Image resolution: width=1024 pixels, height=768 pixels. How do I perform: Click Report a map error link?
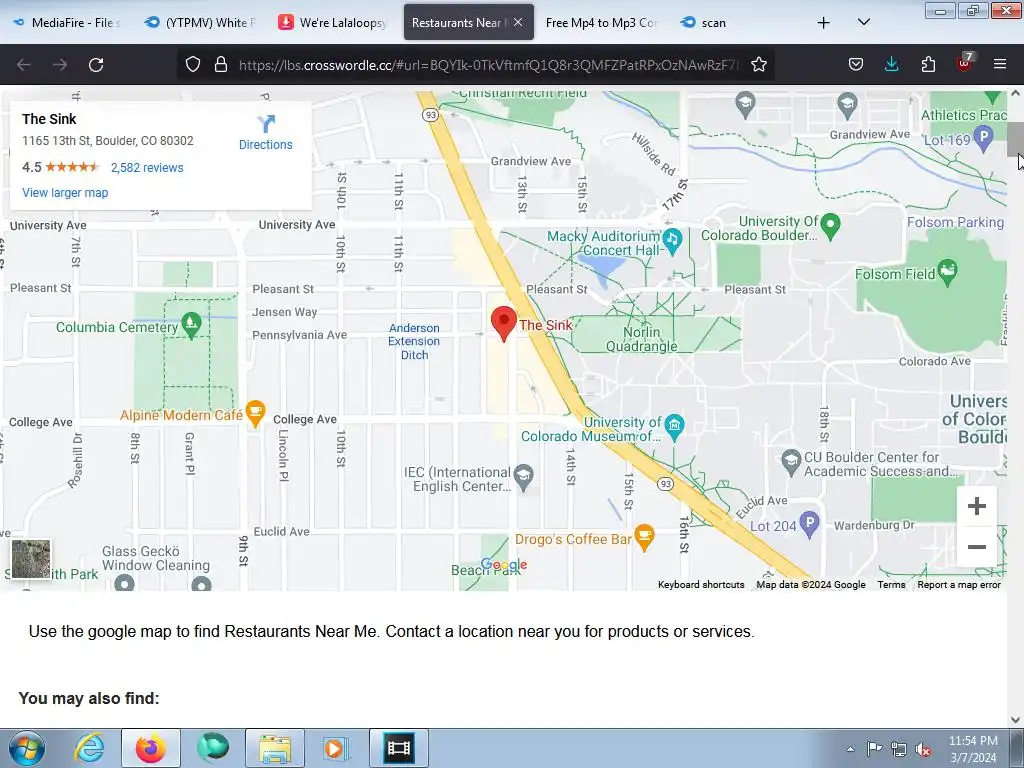[x=959, y=584]
